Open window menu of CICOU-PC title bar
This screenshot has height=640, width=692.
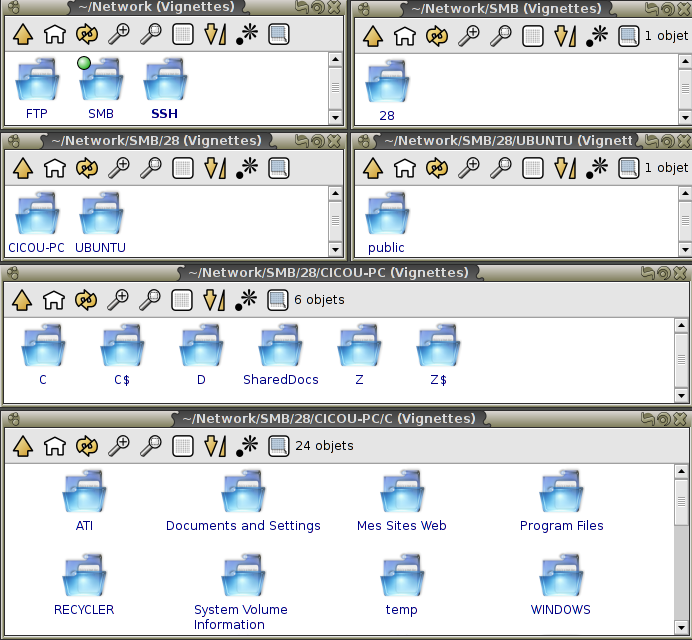tap(13, 273)
